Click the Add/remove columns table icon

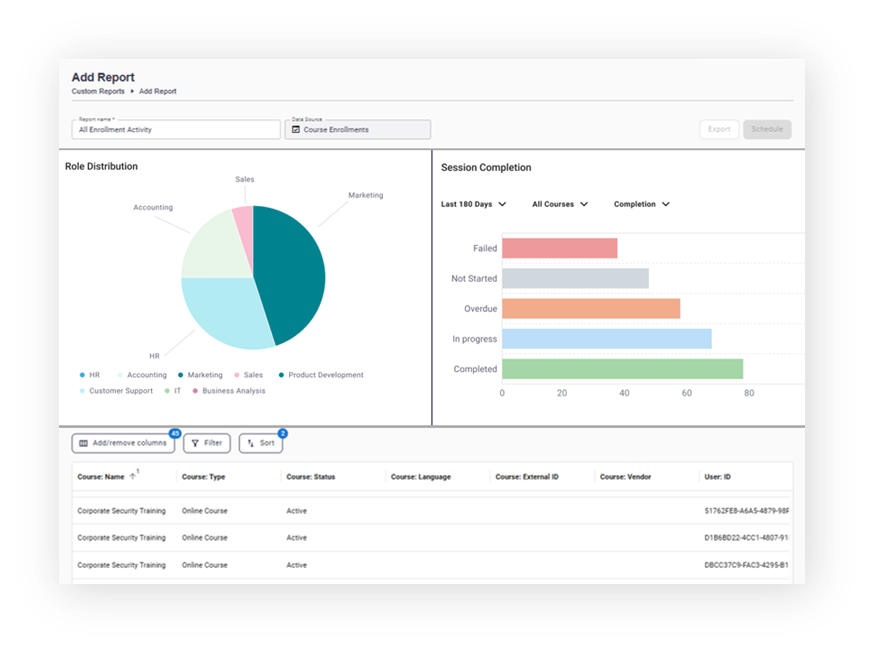(x=83, y=443)
